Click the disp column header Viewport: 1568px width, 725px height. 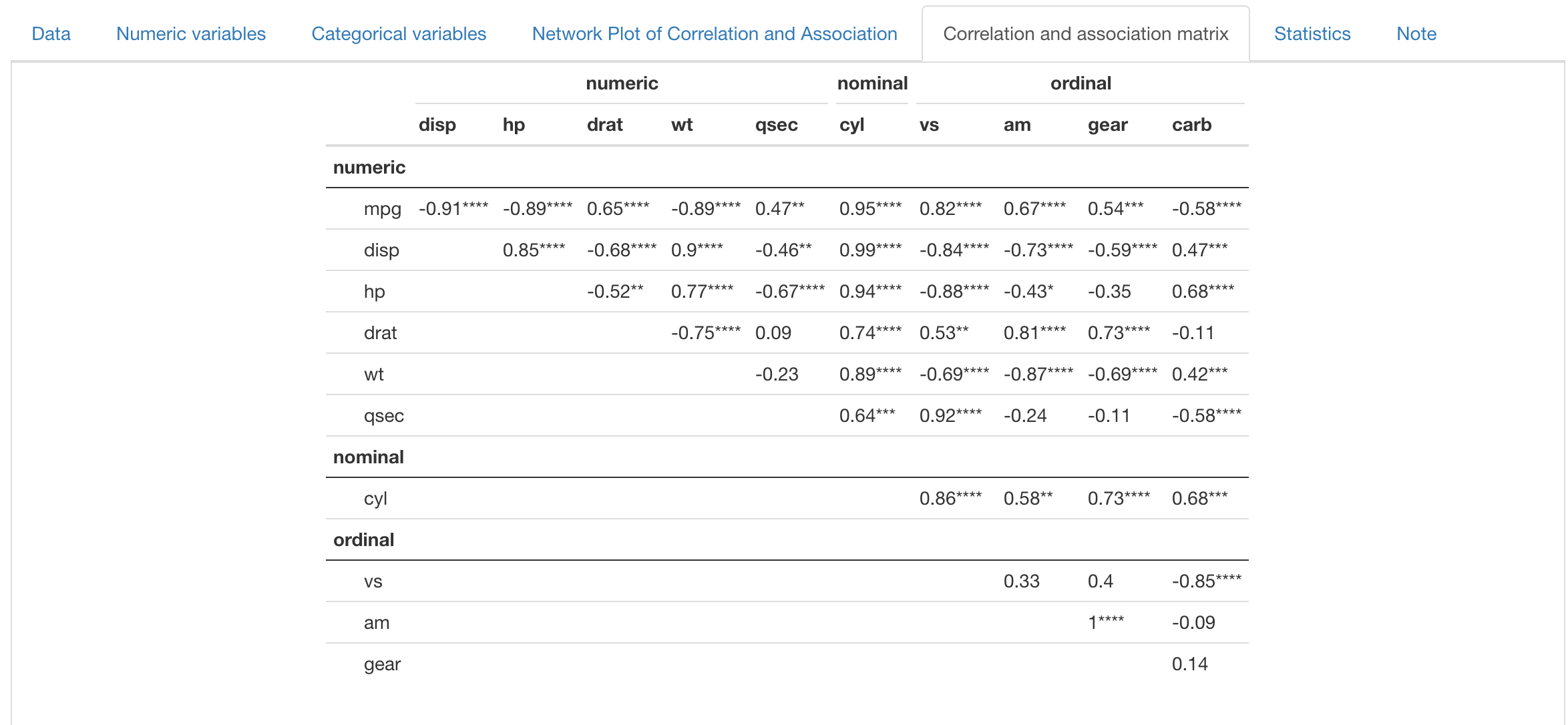(x=437, y=125)
